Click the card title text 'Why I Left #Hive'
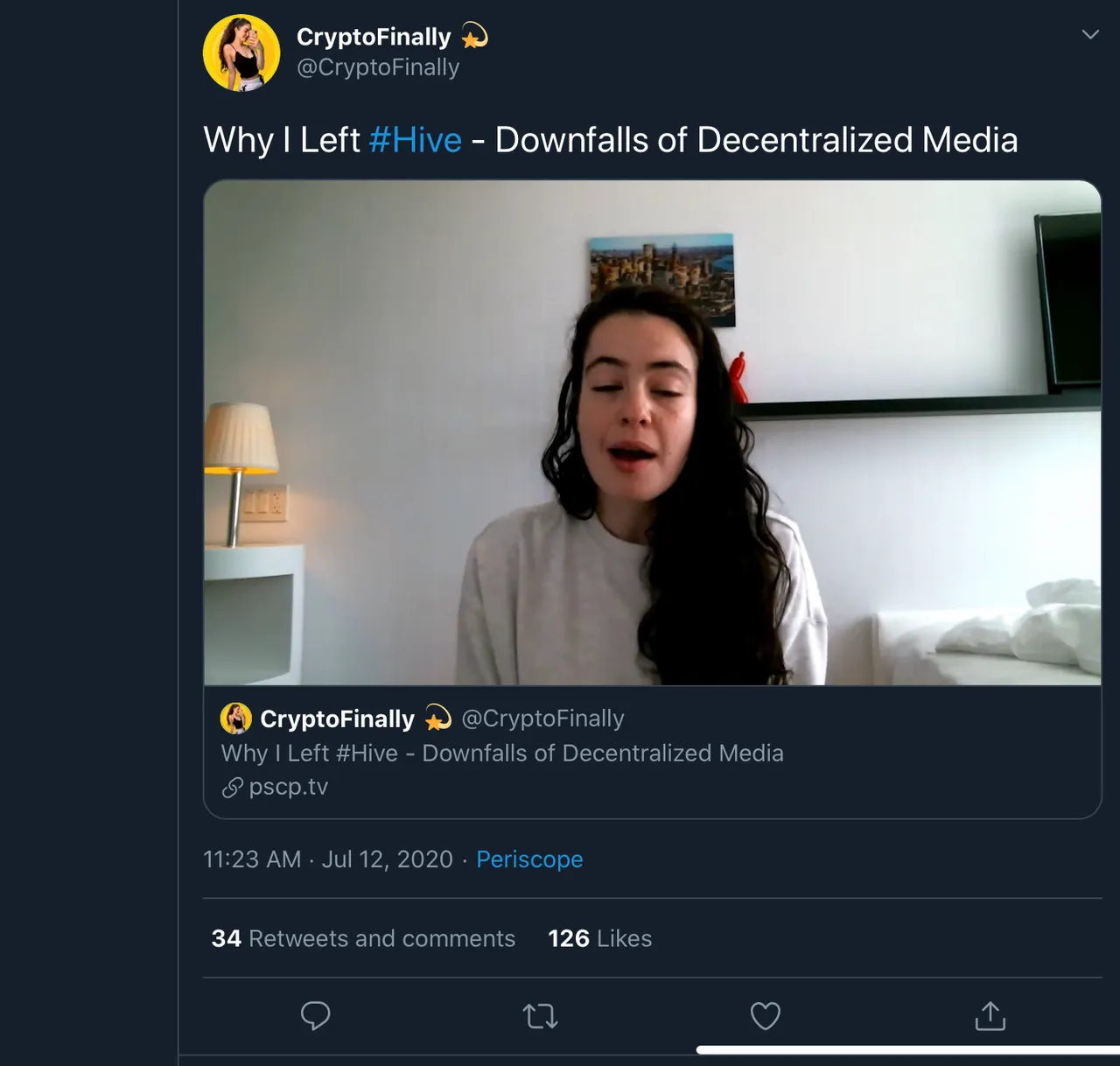 tap(310, 753)
